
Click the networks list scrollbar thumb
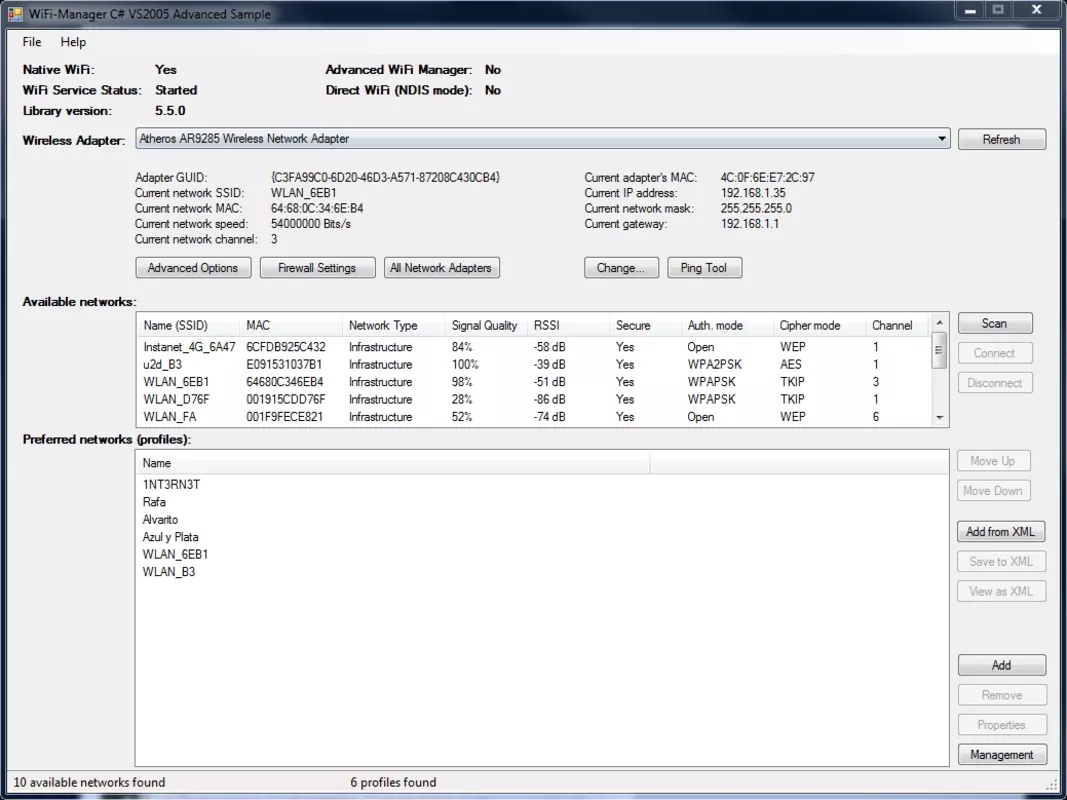point(940,350)
